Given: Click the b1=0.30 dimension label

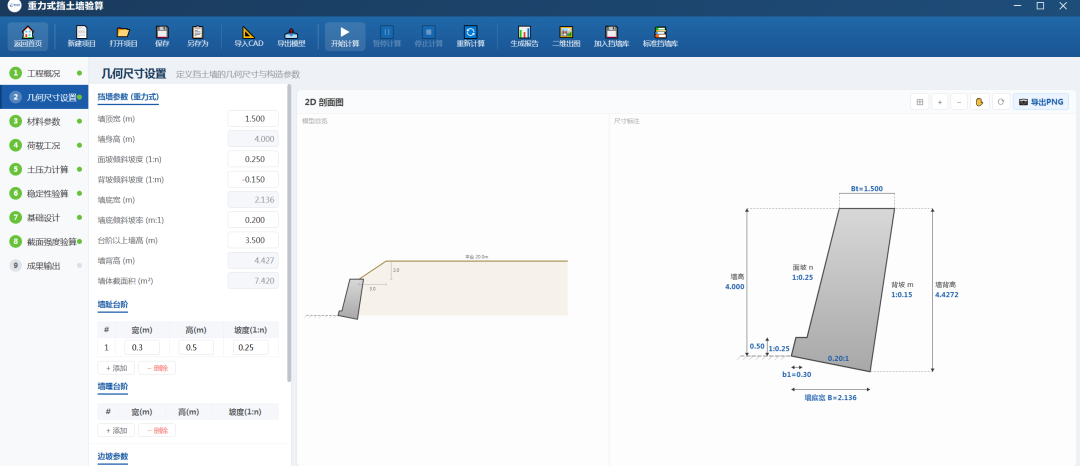Looking at the screenshot, I should 796,375.
